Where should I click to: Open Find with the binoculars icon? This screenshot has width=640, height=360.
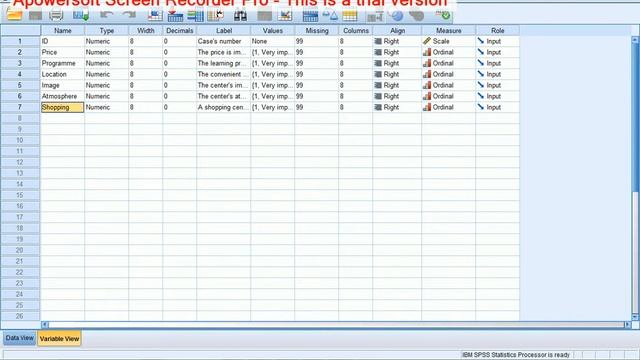[240, 16]
